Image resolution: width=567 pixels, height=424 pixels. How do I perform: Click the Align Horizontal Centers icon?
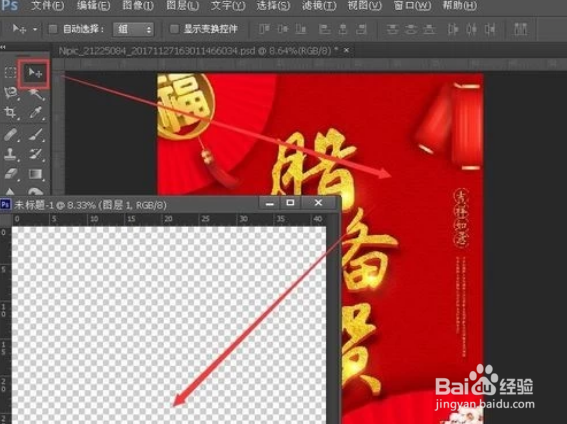(343, 29)
